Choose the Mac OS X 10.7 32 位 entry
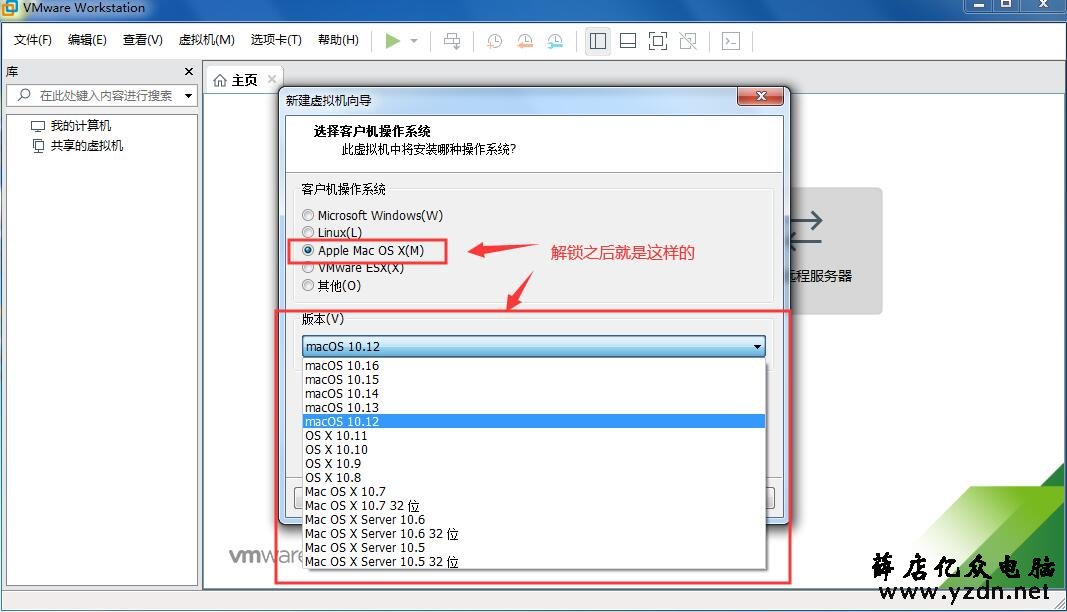Image resolution: width=1067 pixels, height=612 pixels. tap(534, 506)
